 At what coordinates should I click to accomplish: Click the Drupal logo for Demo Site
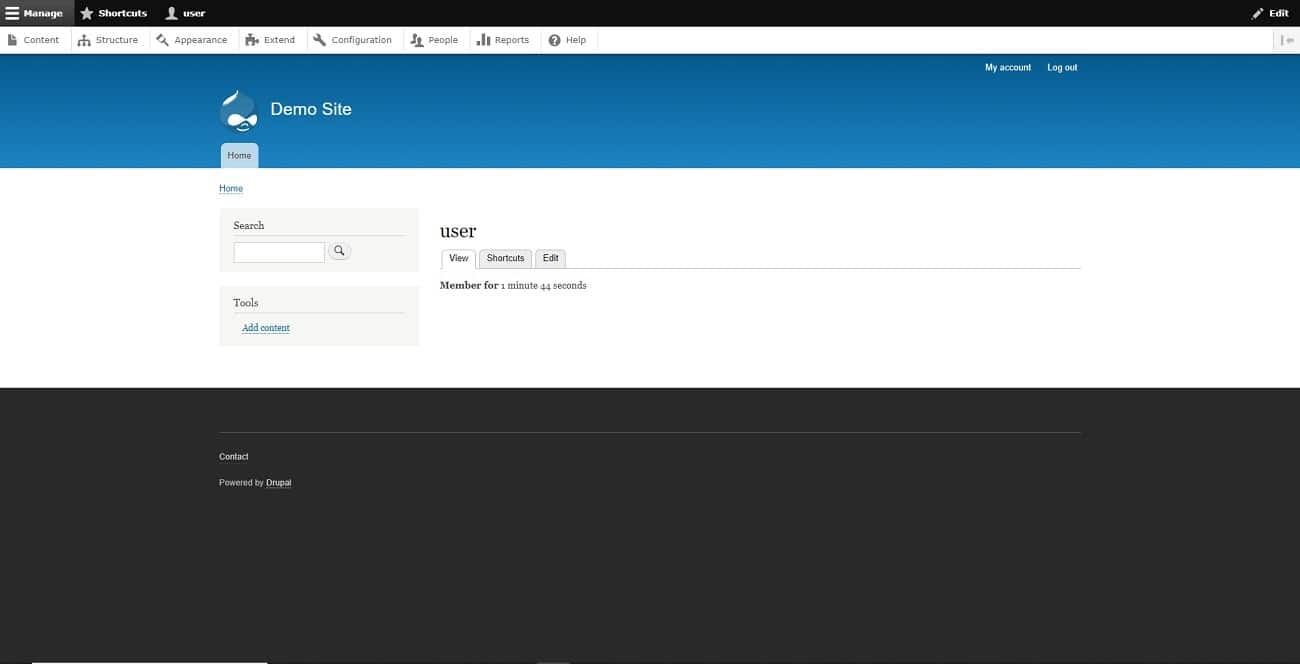tap(238, 110)
